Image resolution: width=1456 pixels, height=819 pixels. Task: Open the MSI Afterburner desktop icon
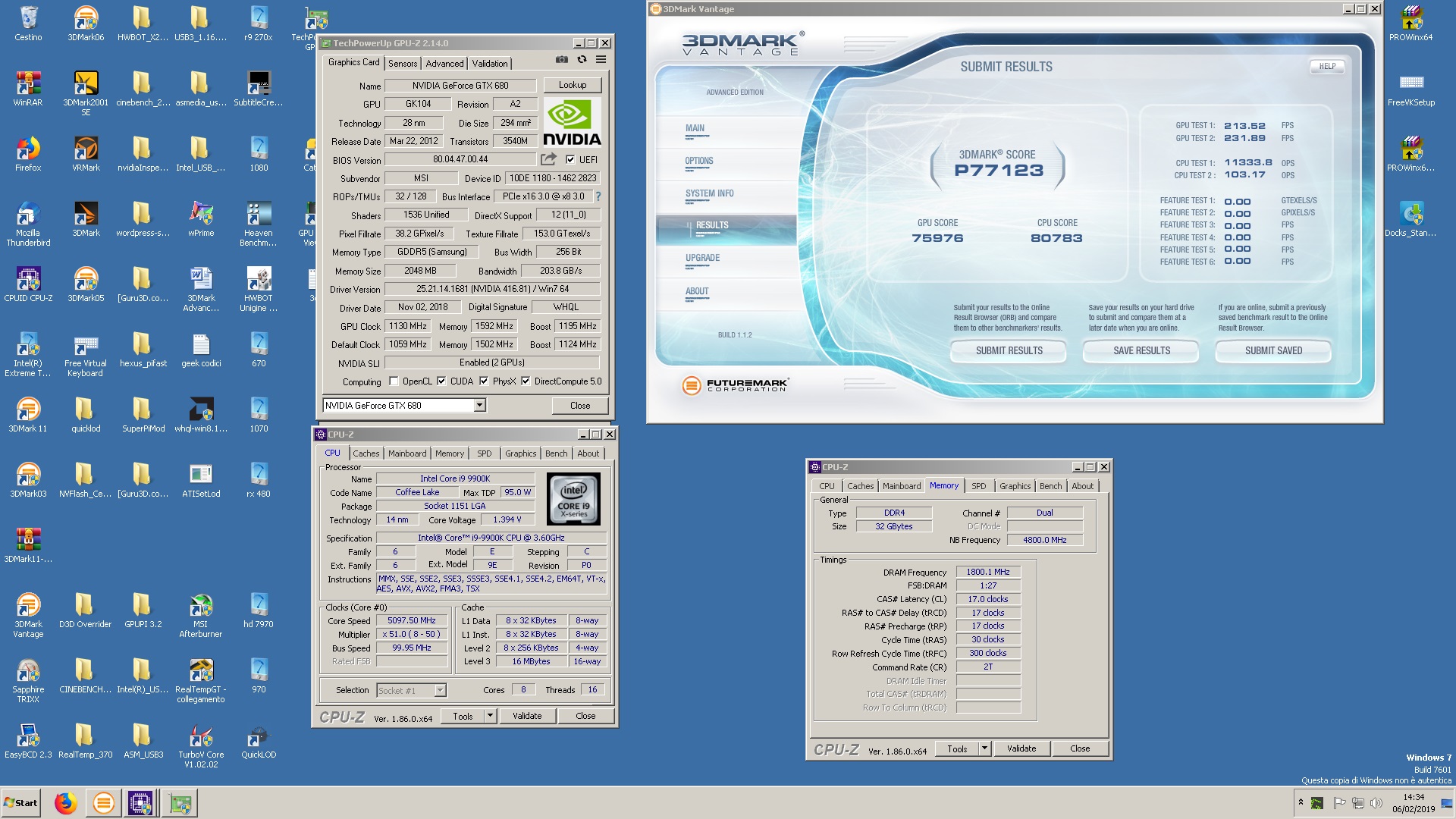[201, 616]
